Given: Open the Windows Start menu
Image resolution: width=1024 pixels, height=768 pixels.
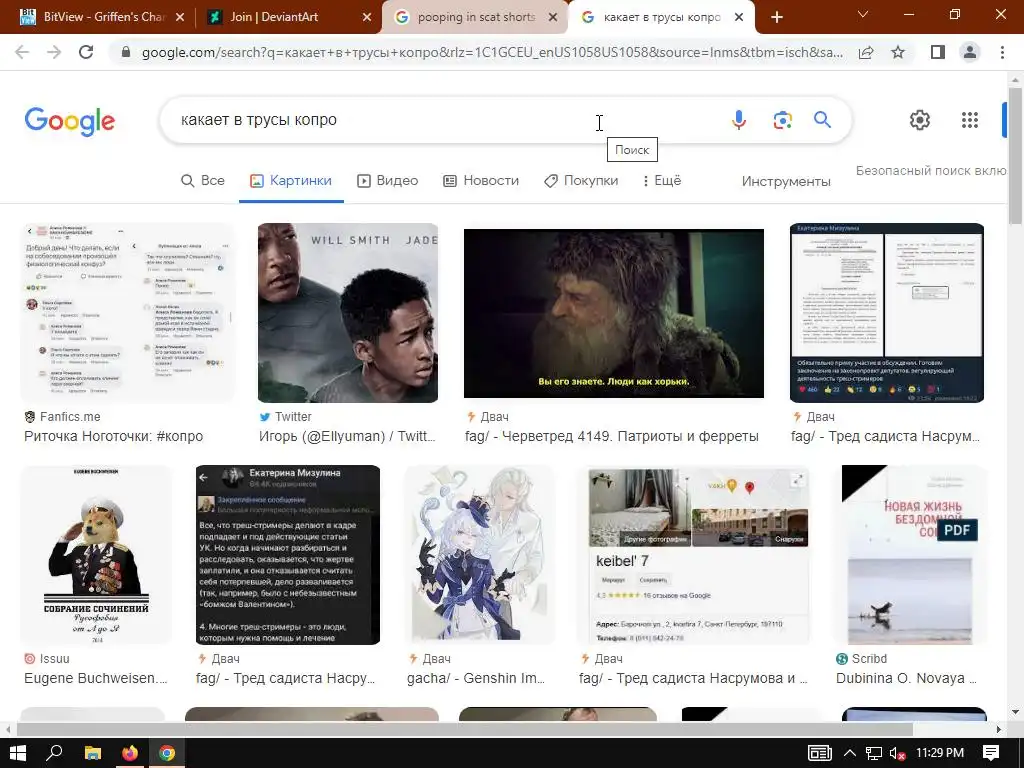Looking at the screenshot, I should (x=17, y=753).
